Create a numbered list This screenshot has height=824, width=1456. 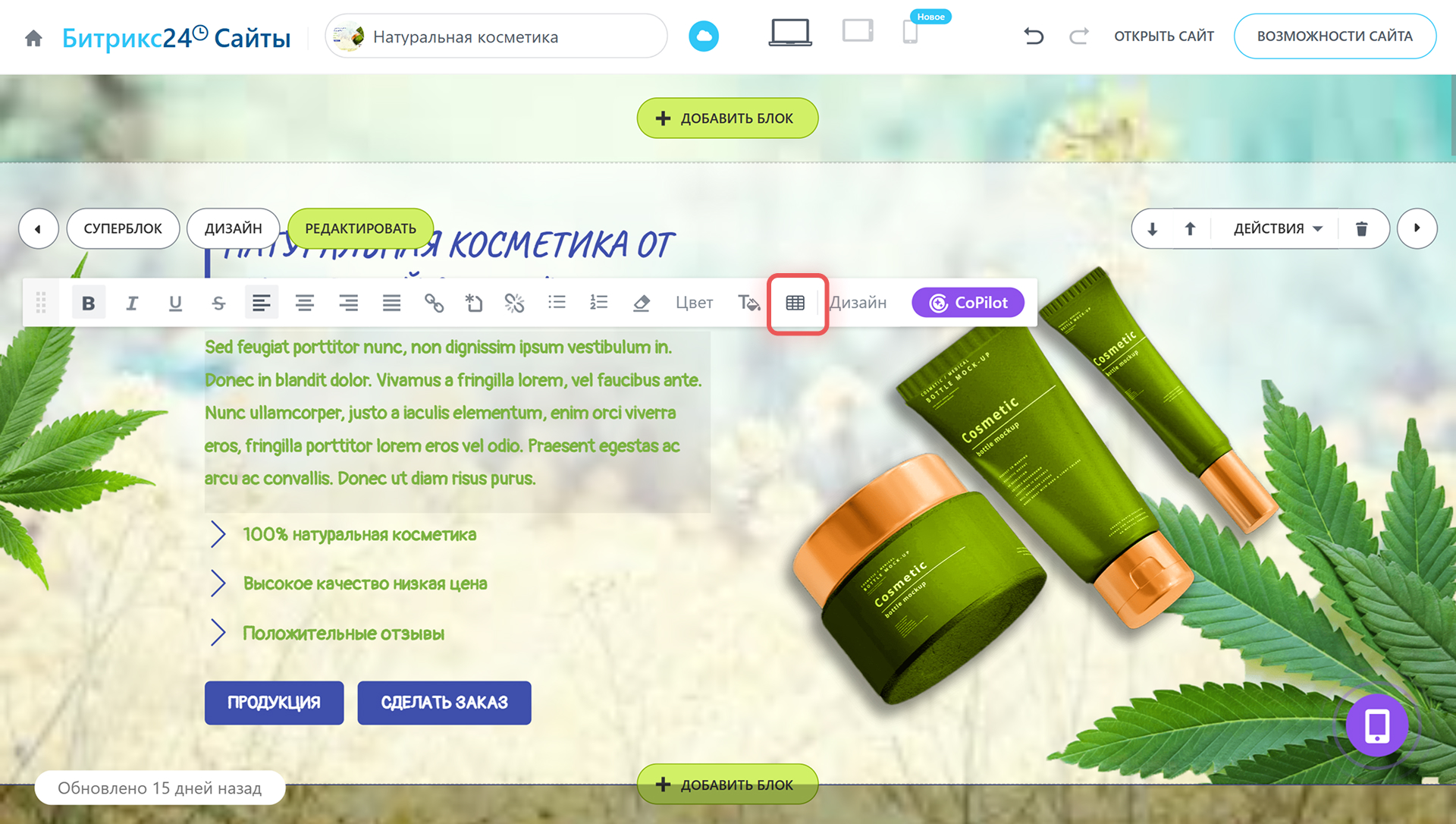(599, 303)
